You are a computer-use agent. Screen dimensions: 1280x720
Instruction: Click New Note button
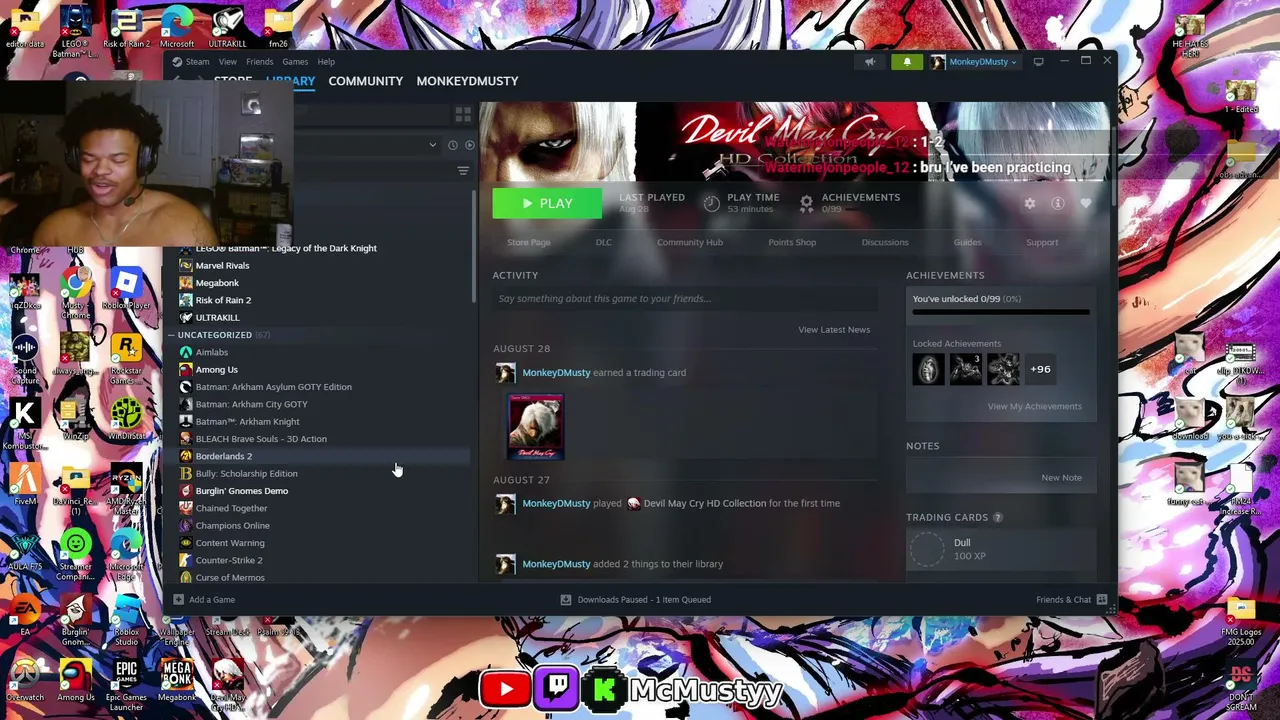(x=1061, y=477)
